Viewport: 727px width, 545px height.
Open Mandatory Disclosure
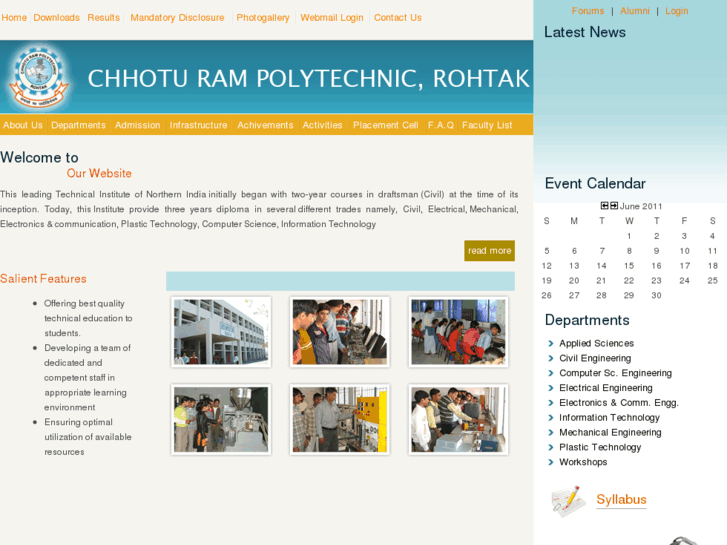tap(177, 18)
